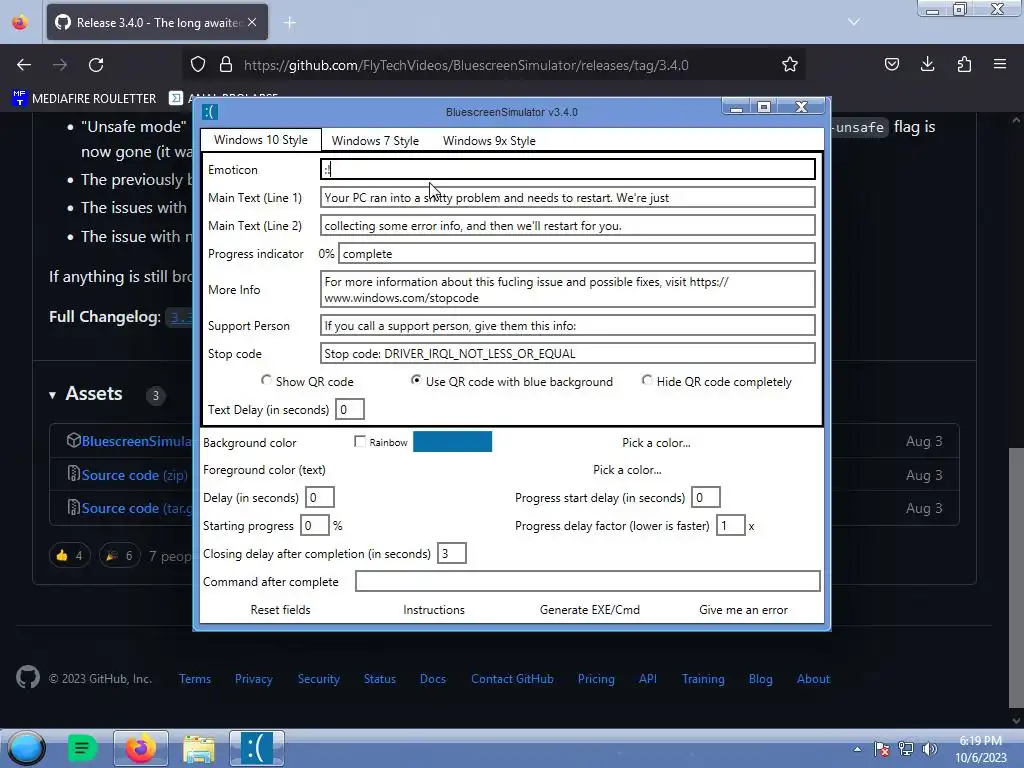1024x768 pixels.
Task: Open the green notes app in taskbar
Action: [x=82, y=748]
